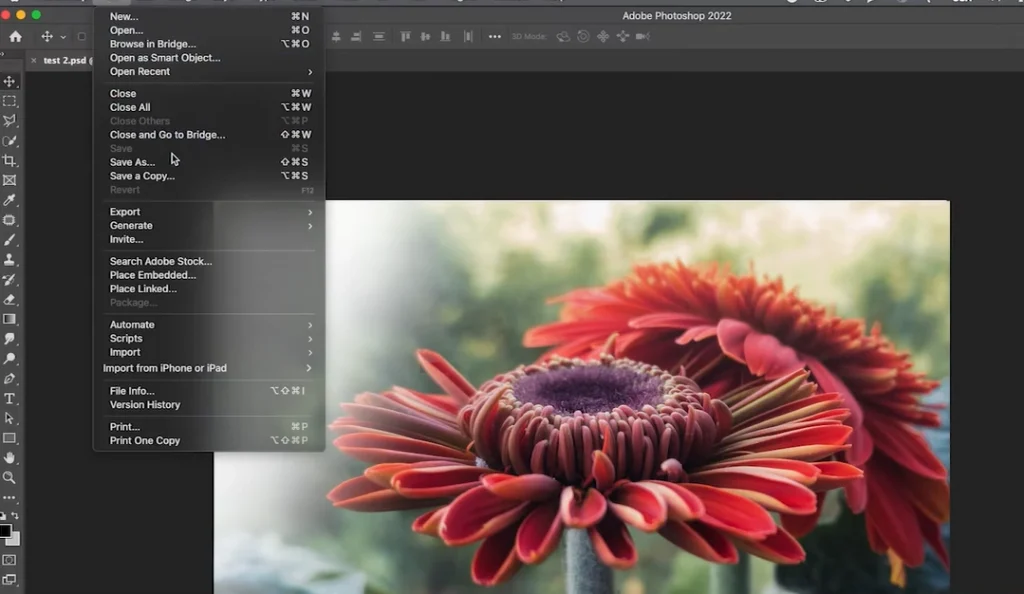Viewport: 1024px width, 594px height.
Task: Pick the Eyedropper tool
Action: tap(10, 200)
